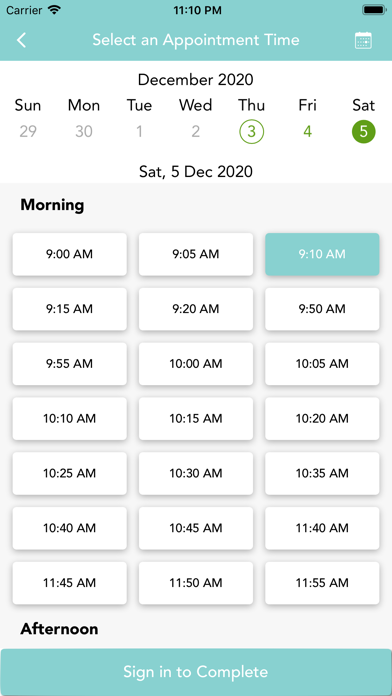Tap the Wi-Fi status bar icon
This screenshot has height=696, width=392.
[x=55, y=10]
